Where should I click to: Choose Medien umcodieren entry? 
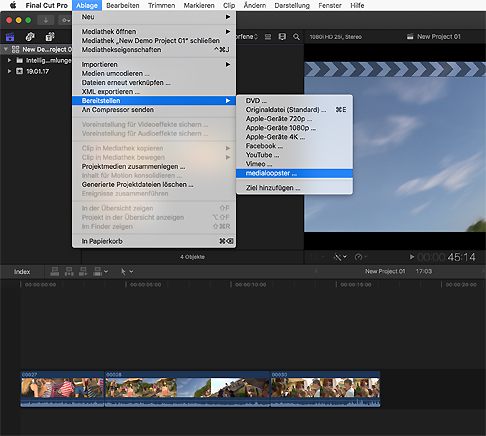(154, 73)
